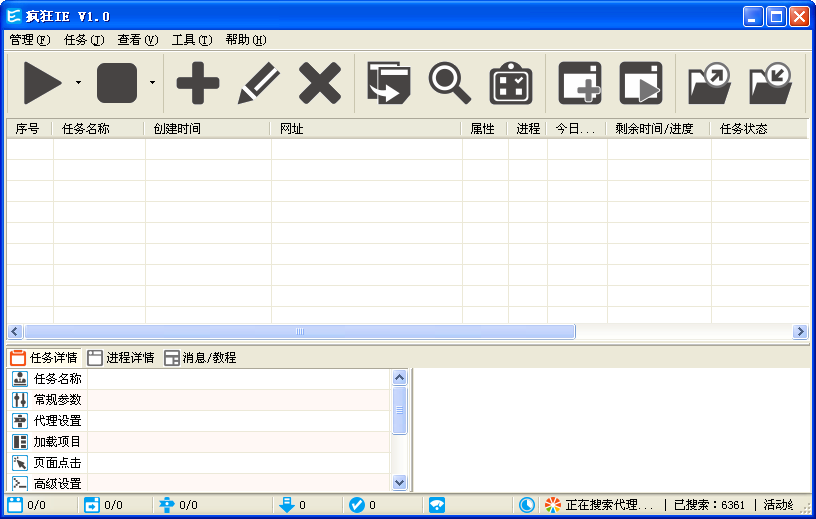Edit task using the pencil icon
The height and width of the screenshot is (519, 816).
tap(259, 83)
